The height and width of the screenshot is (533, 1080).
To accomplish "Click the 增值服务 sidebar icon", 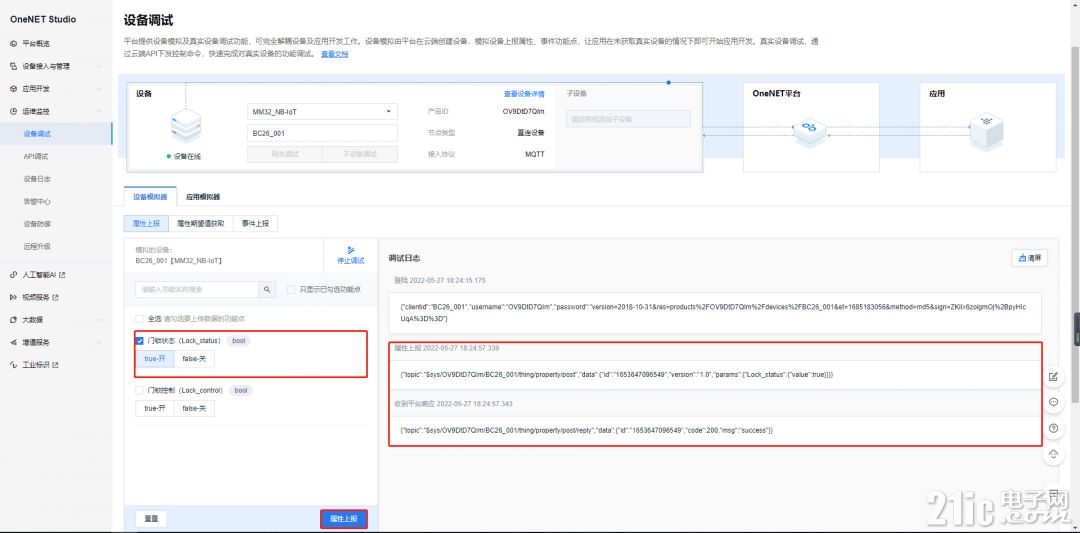I will pyautogui.click(x=14, y=342).
